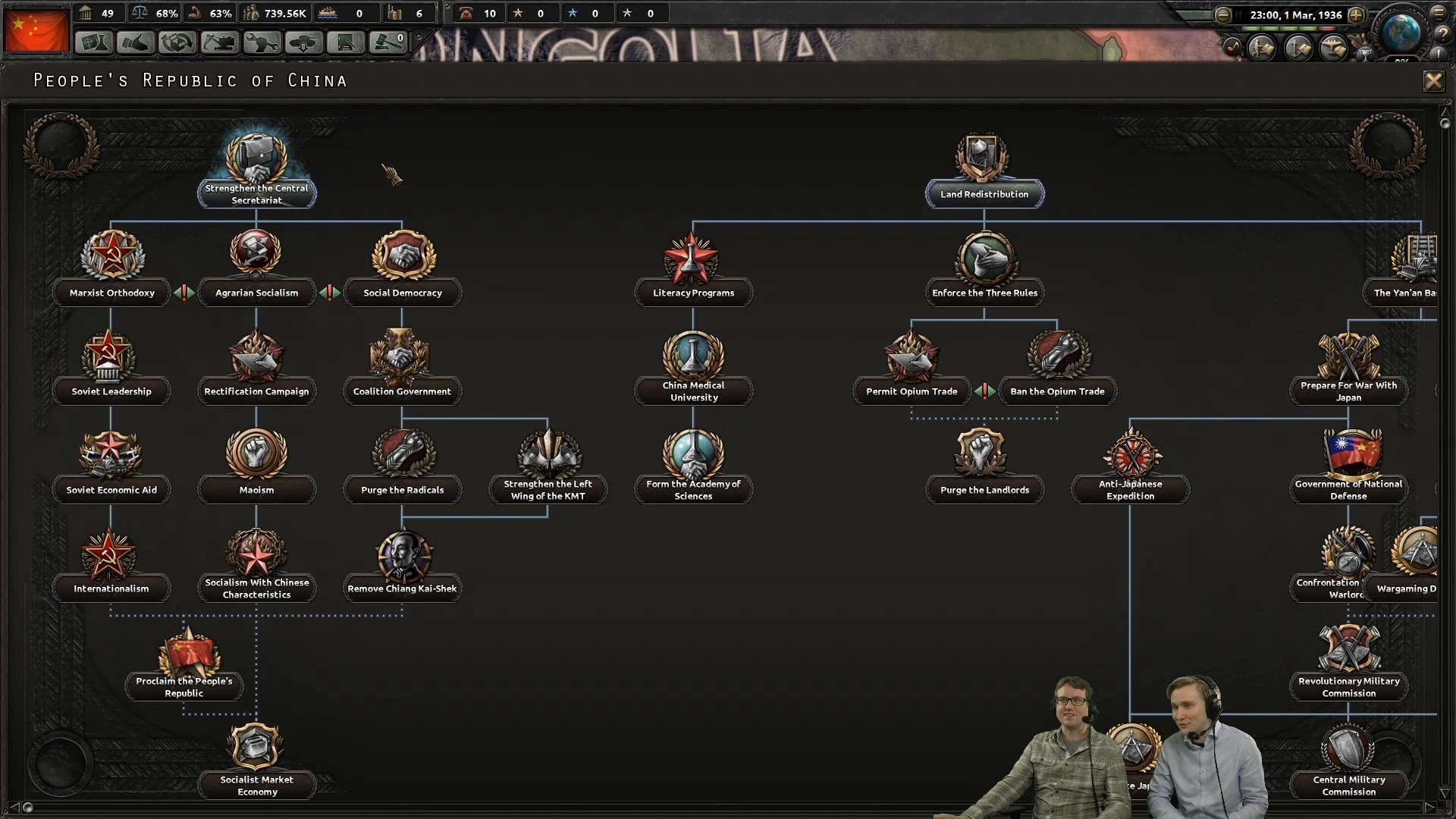Viewport: 1456px width, 819px height.
Task: Select the Soviet Leadership focus icon
Action: click(109, 355)
